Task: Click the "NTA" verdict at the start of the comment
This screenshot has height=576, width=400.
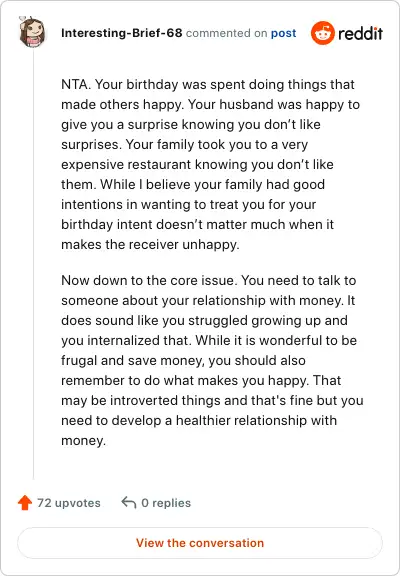Action: point(75,84)
